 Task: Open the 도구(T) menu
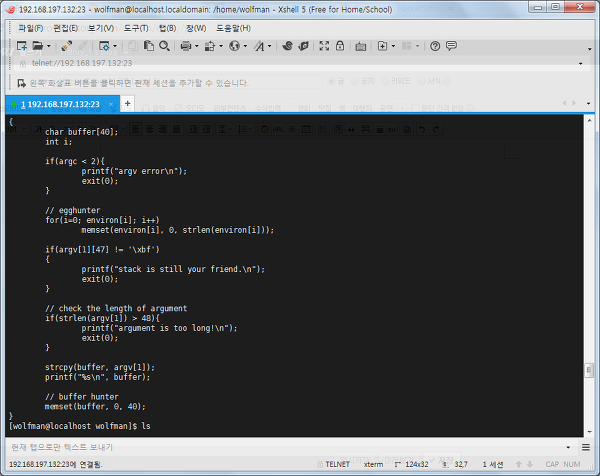pos(136,28)
